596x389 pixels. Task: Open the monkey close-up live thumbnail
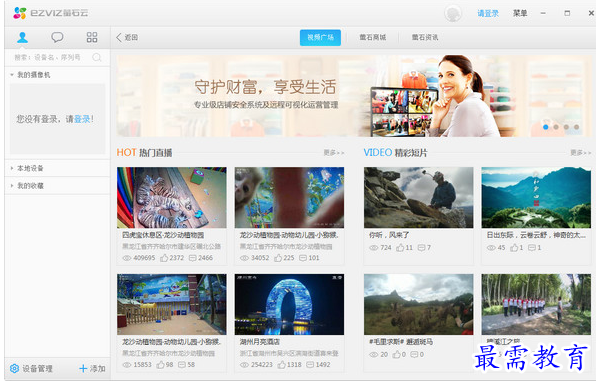tap(289, 197)
